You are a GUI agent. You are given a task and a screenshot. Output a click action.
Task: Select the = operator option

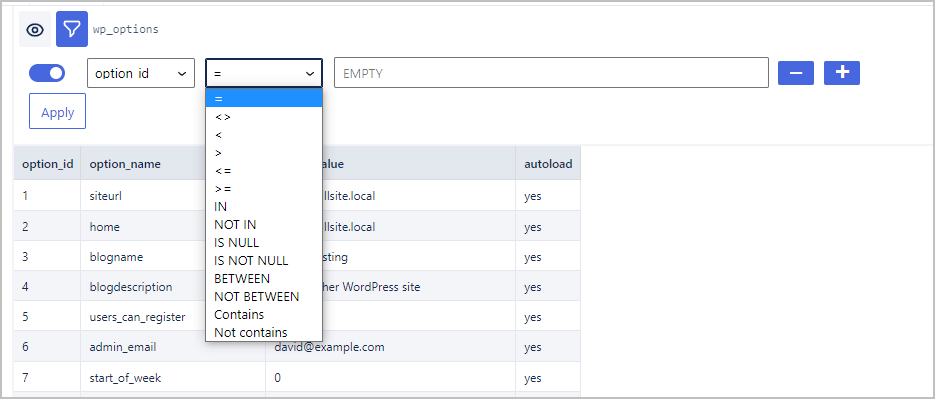[264, 98]
